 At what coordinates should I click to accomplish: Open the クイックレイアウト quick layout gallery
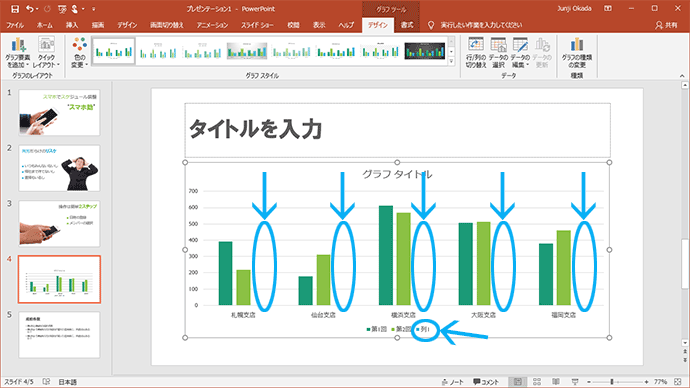[x=46, y=52]
